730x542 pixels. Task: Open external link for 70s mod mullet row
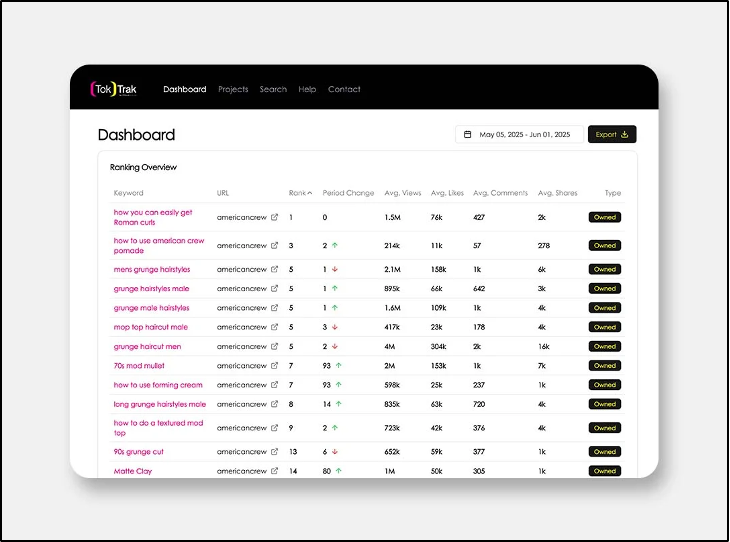pyautogui.click(x=274, y=366)
